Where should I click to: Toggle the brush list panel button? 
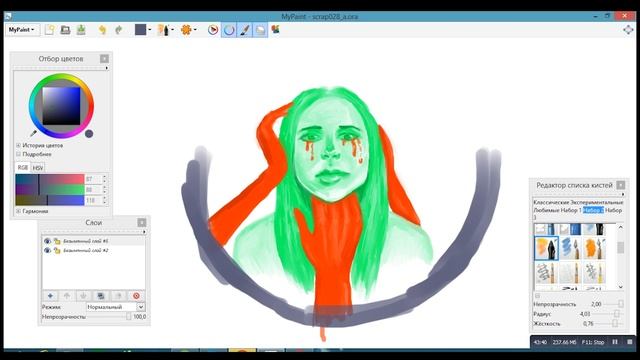(244, 30)
